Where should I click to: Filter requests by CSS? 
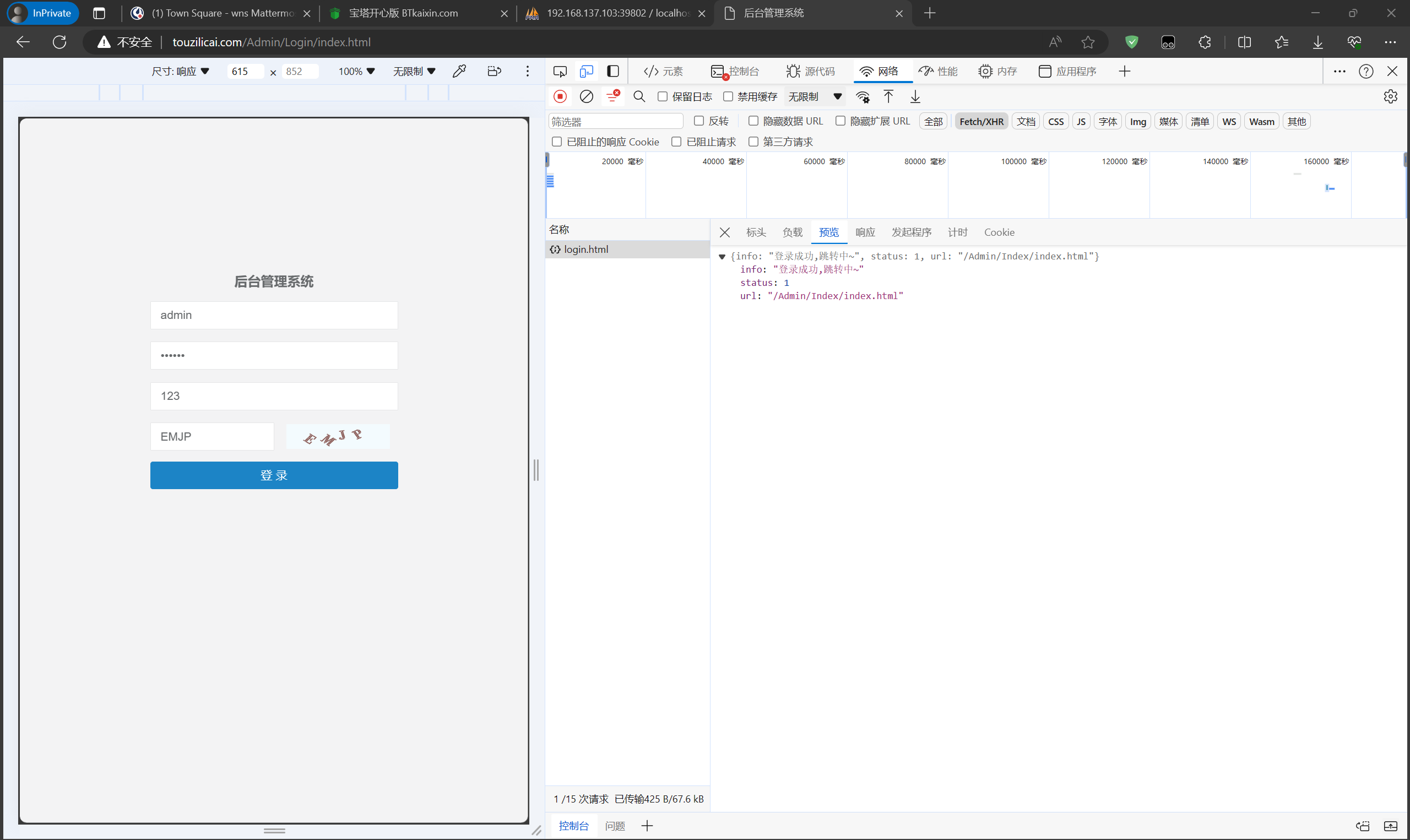point(1055,122)
